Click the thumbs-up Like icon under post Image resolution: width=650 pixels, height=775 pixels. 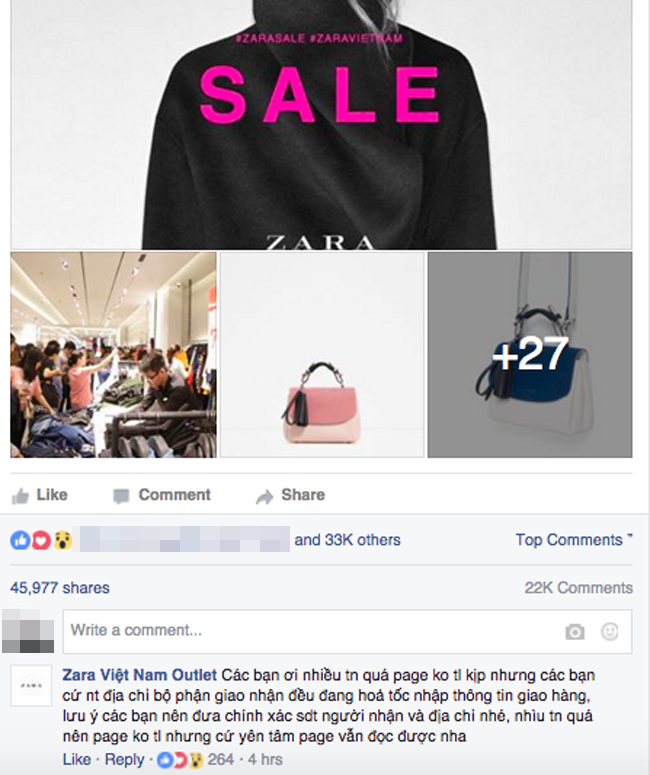[20, 496]
